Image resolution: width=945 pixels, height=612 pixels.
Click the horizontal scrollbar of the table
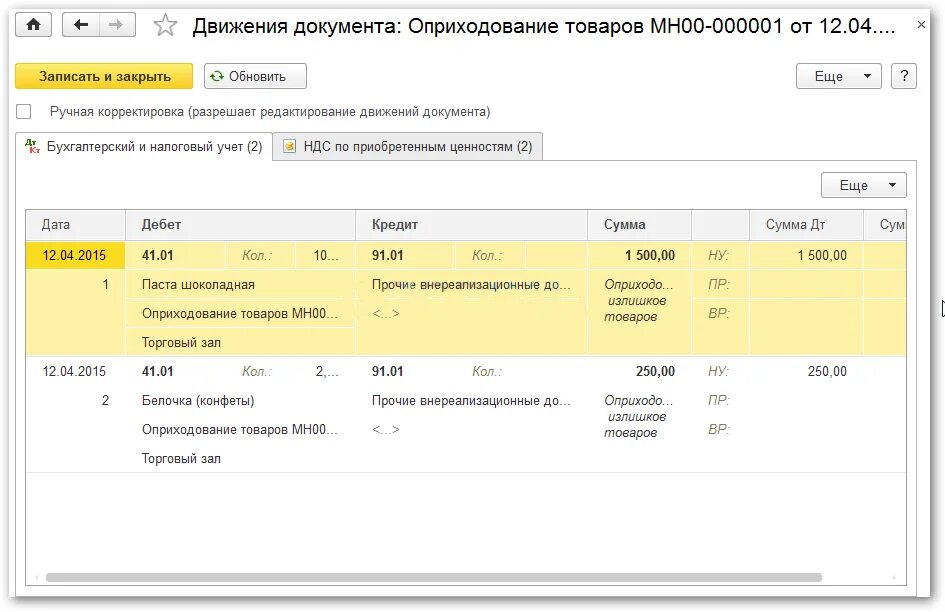click(x=434, y=578)
